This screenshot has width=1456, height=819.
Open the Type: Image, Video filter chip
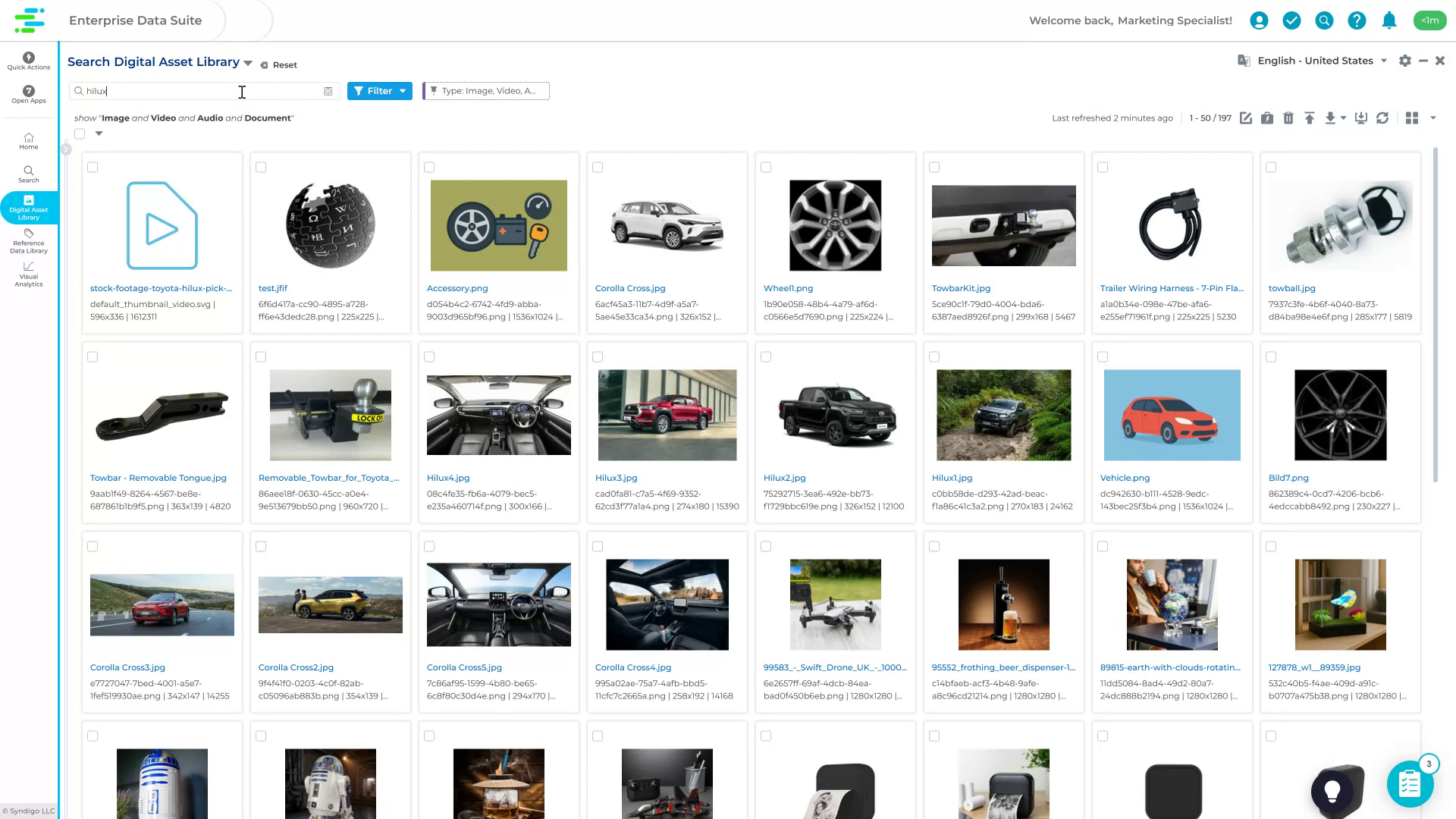[486, 90]
